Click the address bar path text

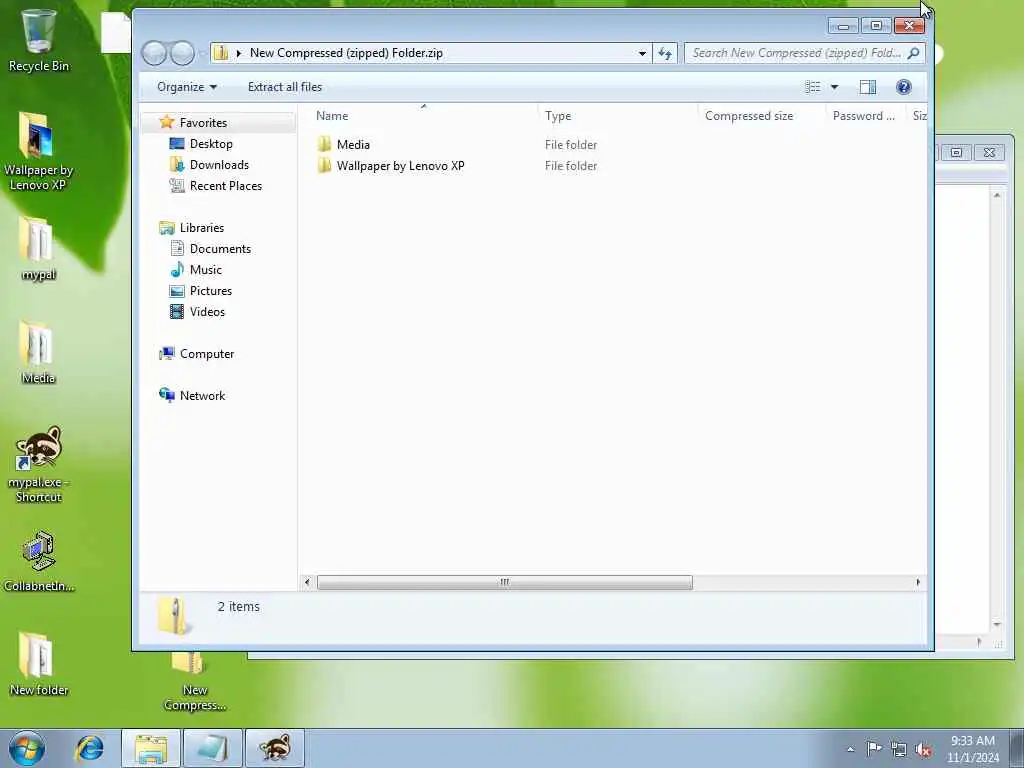(346, 53)
